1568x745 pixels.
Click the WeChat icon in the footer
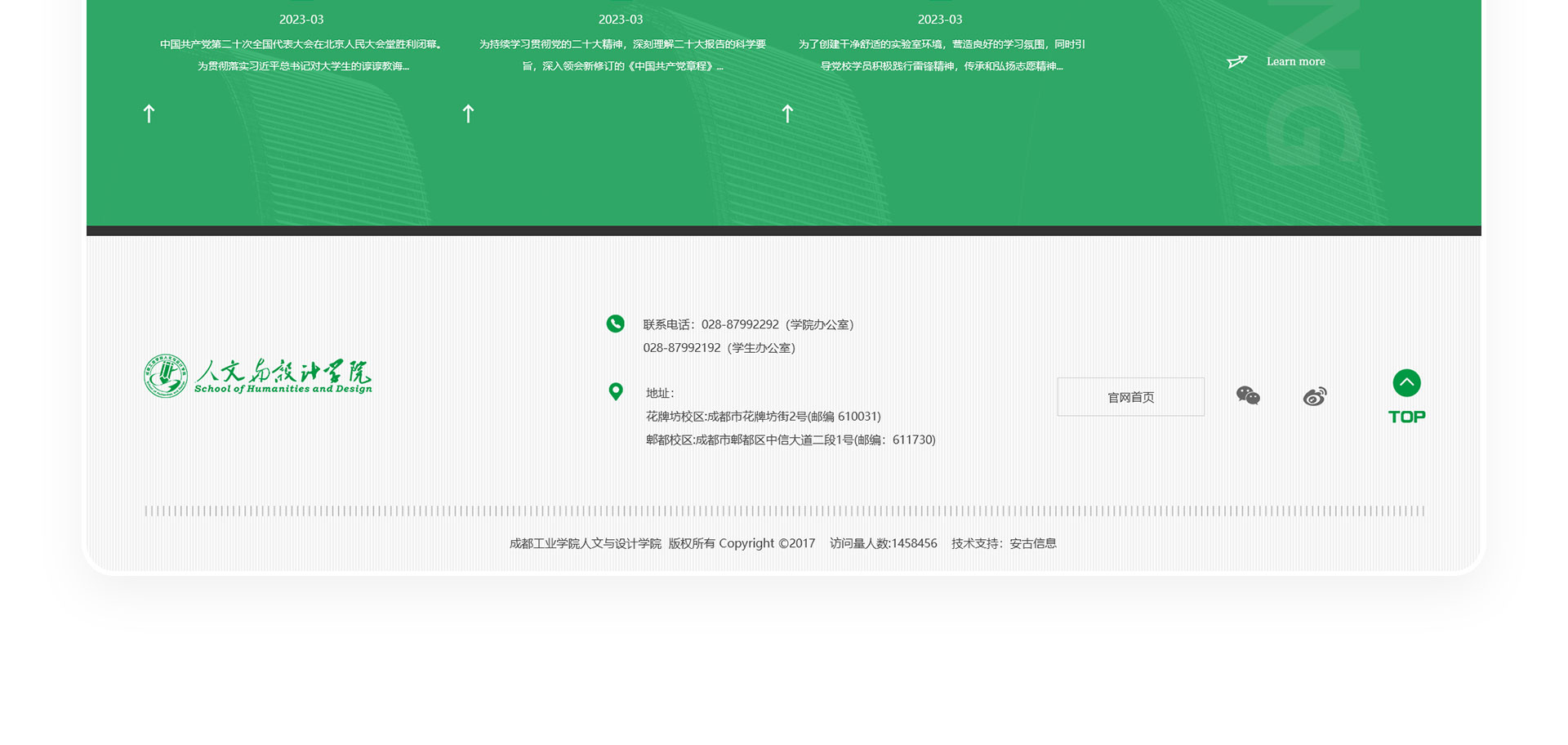coord(1248,396)
